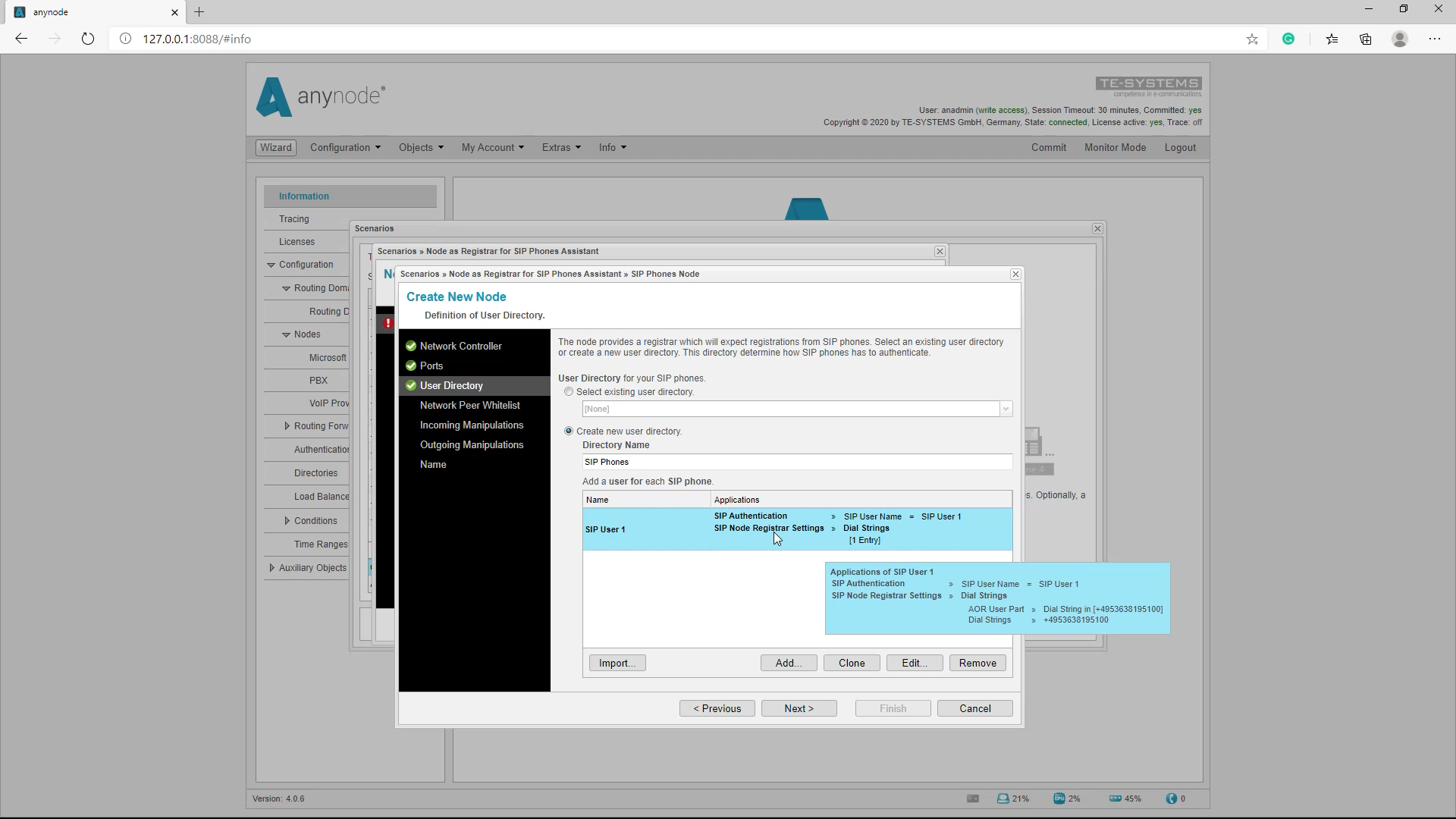This screenshot has width=1456, height=819.
Task: Switch to Monitor Mode
Action: 1115,148
